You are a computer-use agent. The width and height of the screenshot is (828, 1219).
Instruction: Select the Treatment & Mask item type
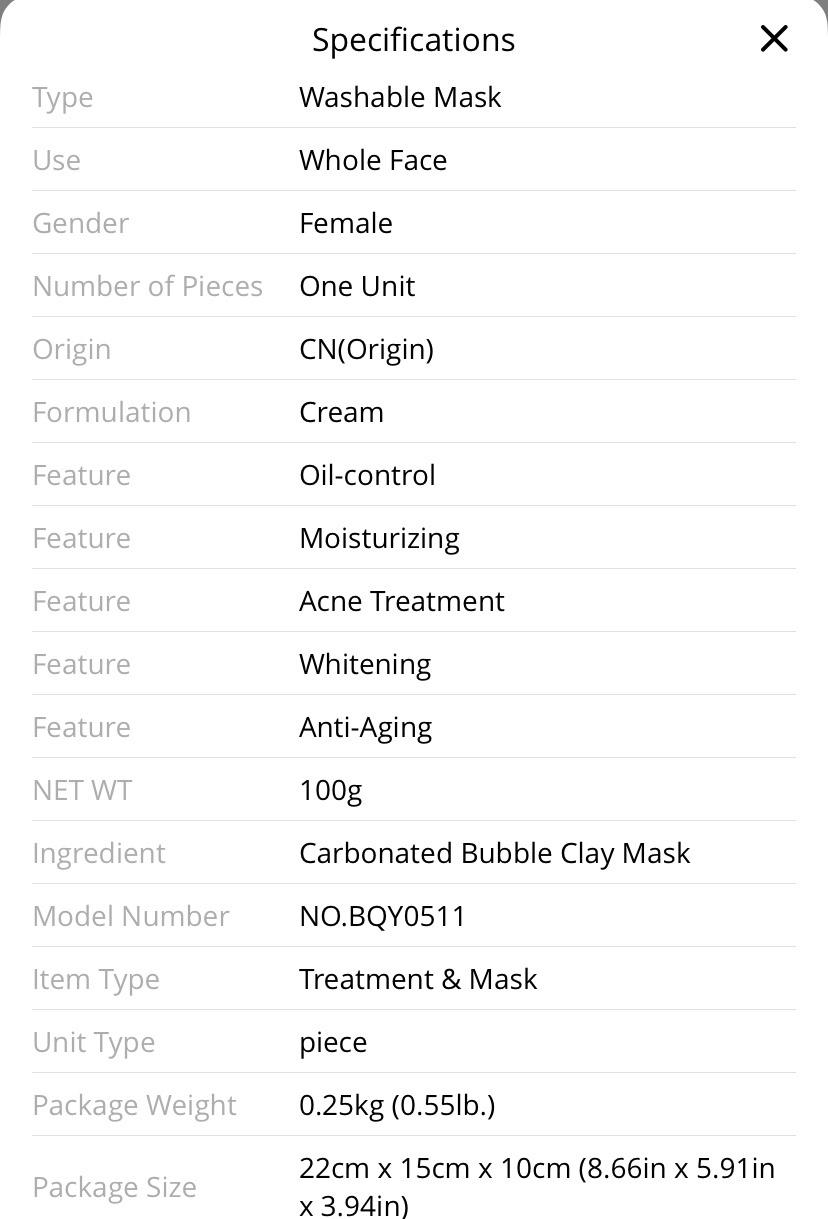418,979
